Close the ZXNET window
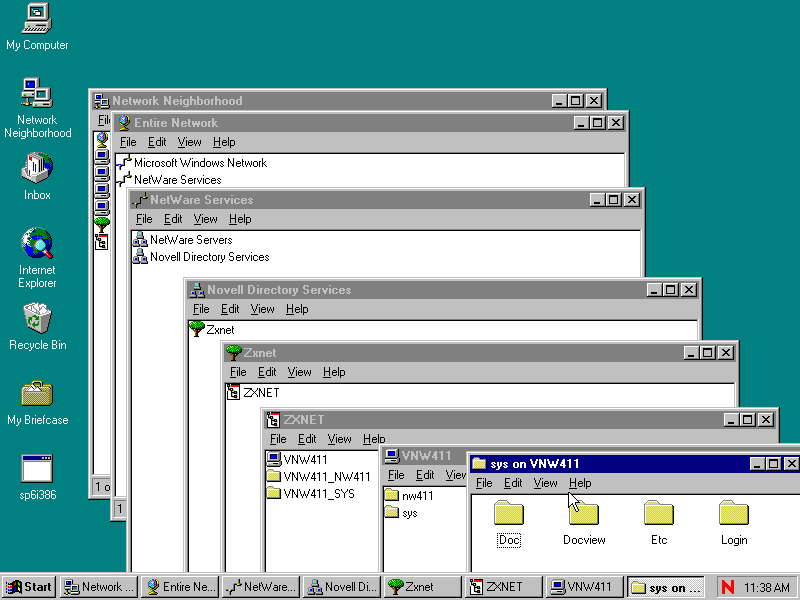800x600 pixels. tap(766, 419)
